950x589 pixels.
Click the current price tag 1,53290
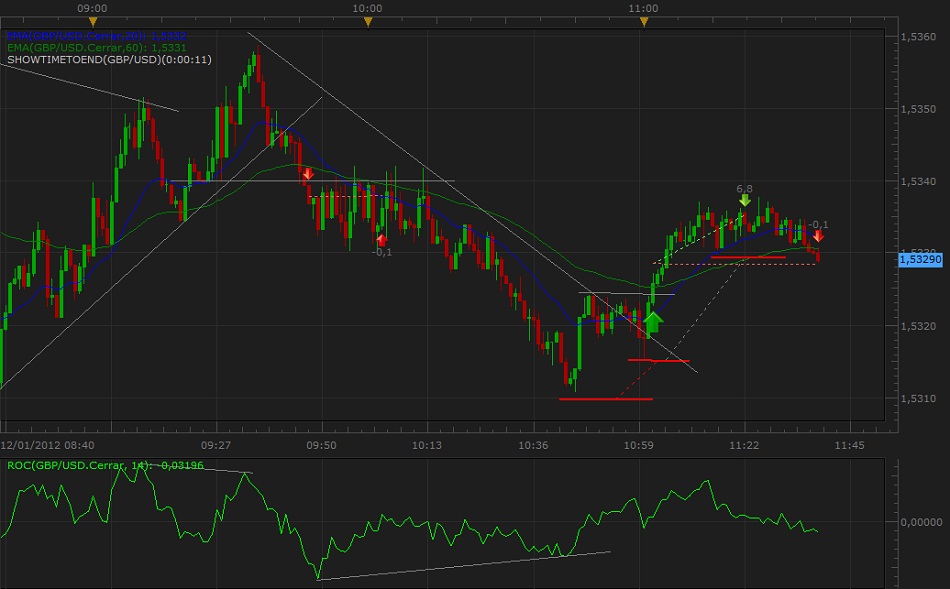[919, 259]
